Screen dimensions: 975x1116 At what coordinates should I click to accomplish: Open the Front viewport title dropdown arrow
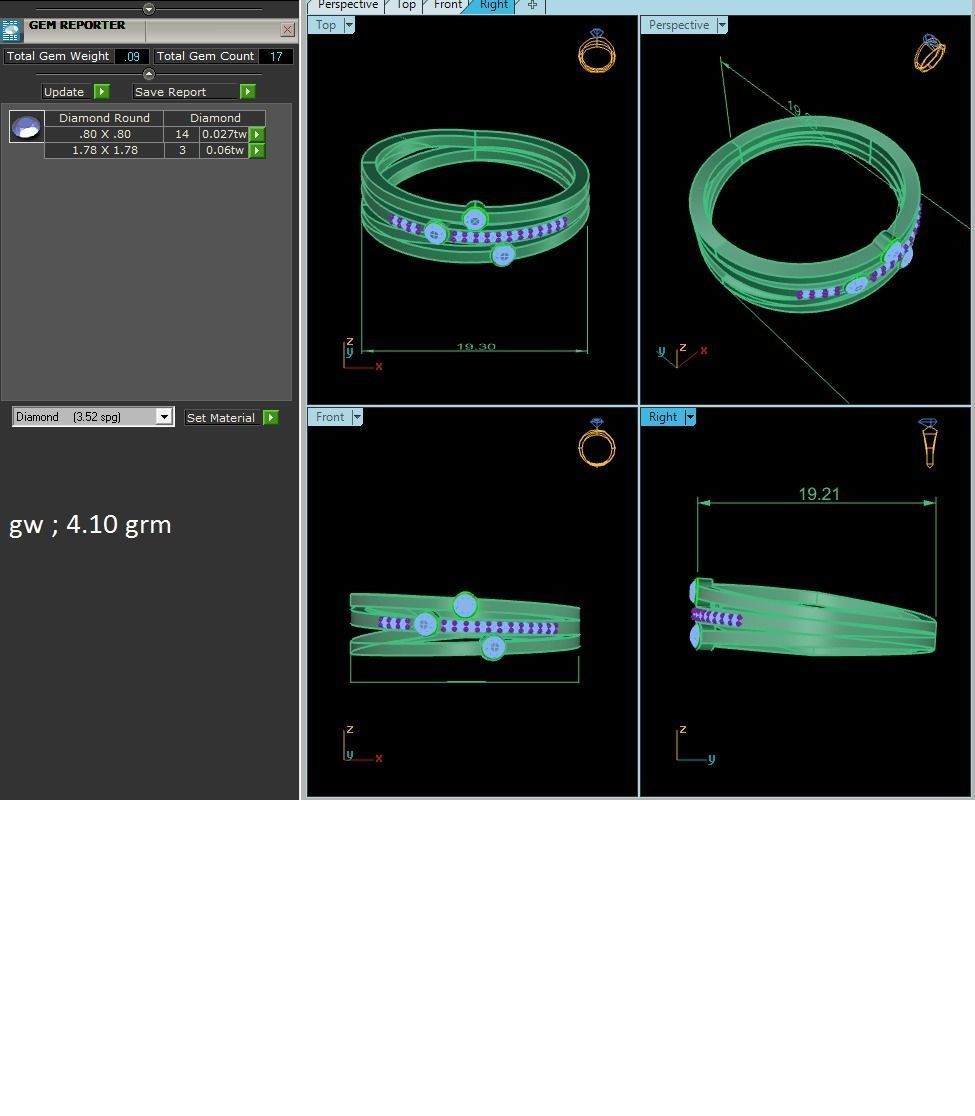(x=357, y=417)
